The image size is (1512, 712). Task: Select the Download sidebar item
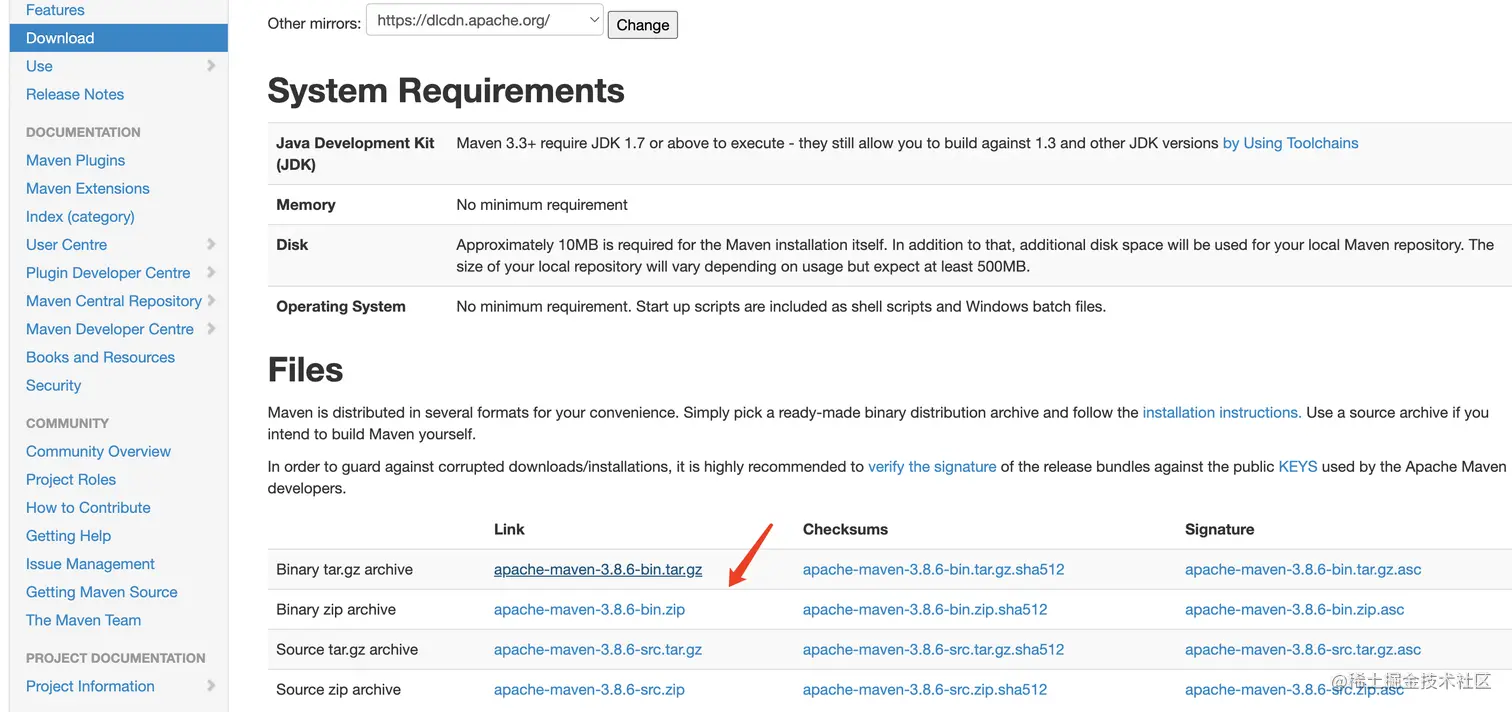(119, 38)
